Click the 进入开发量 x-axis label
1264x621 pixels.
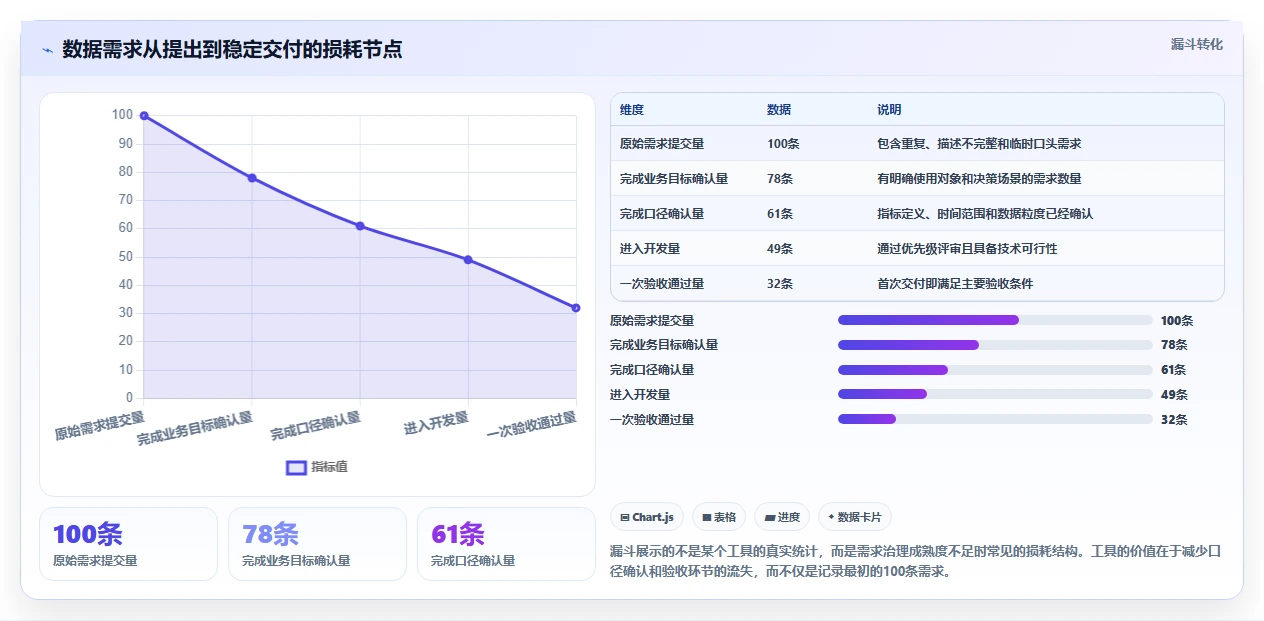pyautogui.click(x=436, y=423)
